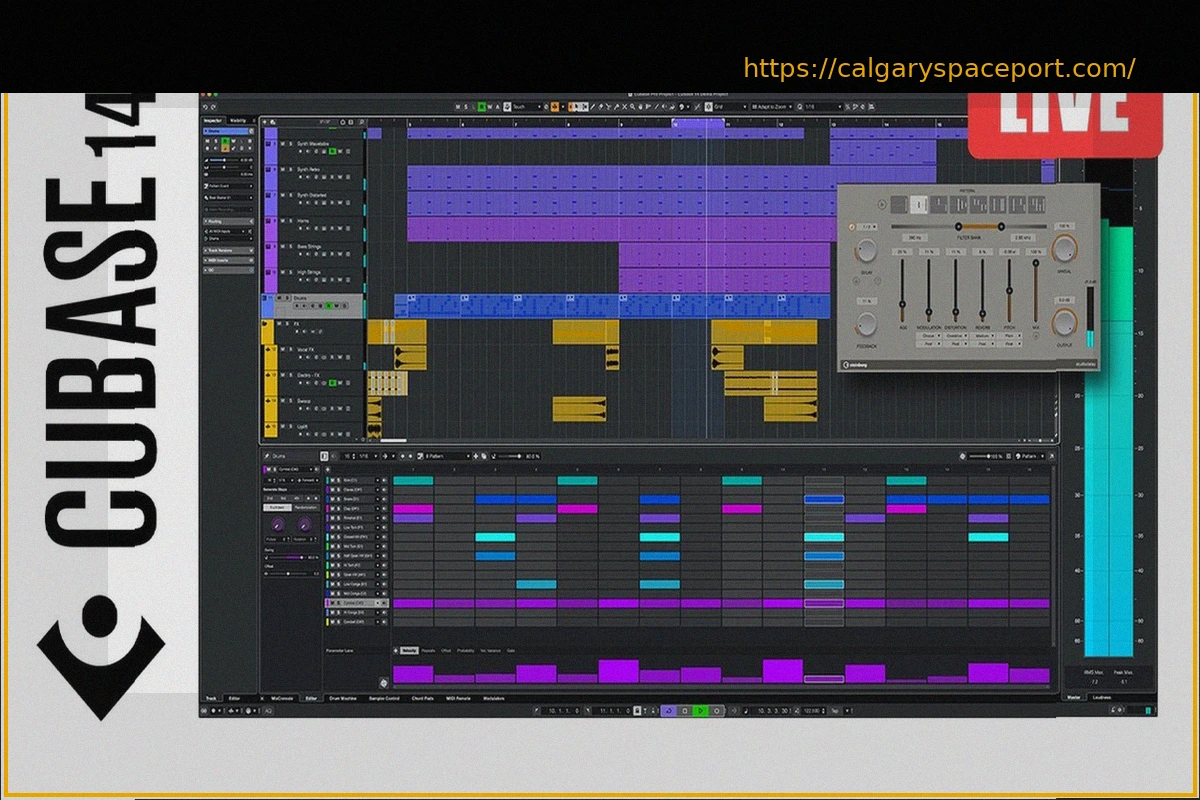Switch to the Visibility tab

tap(238, 120)
